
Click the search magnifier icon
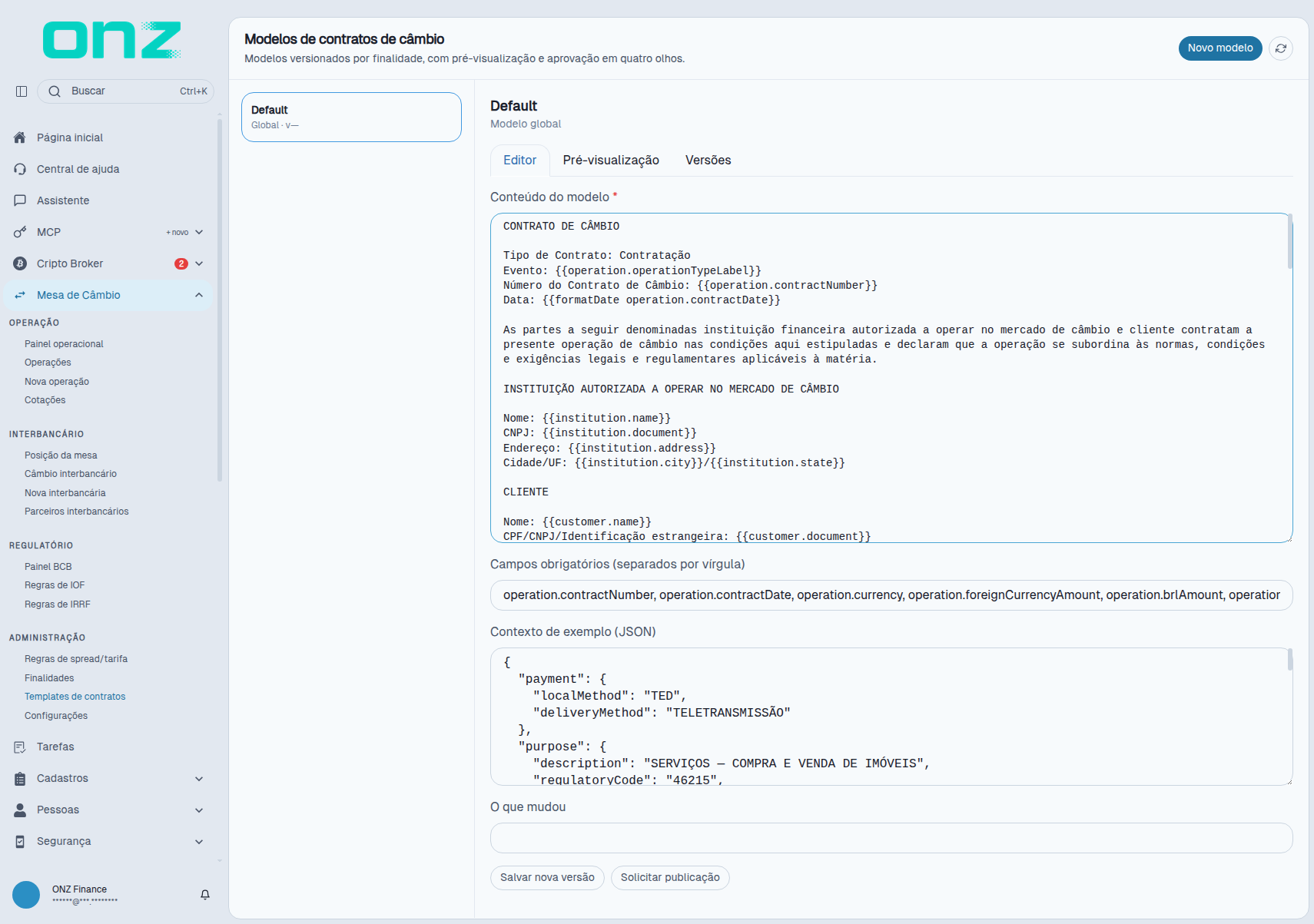[55, 91]
